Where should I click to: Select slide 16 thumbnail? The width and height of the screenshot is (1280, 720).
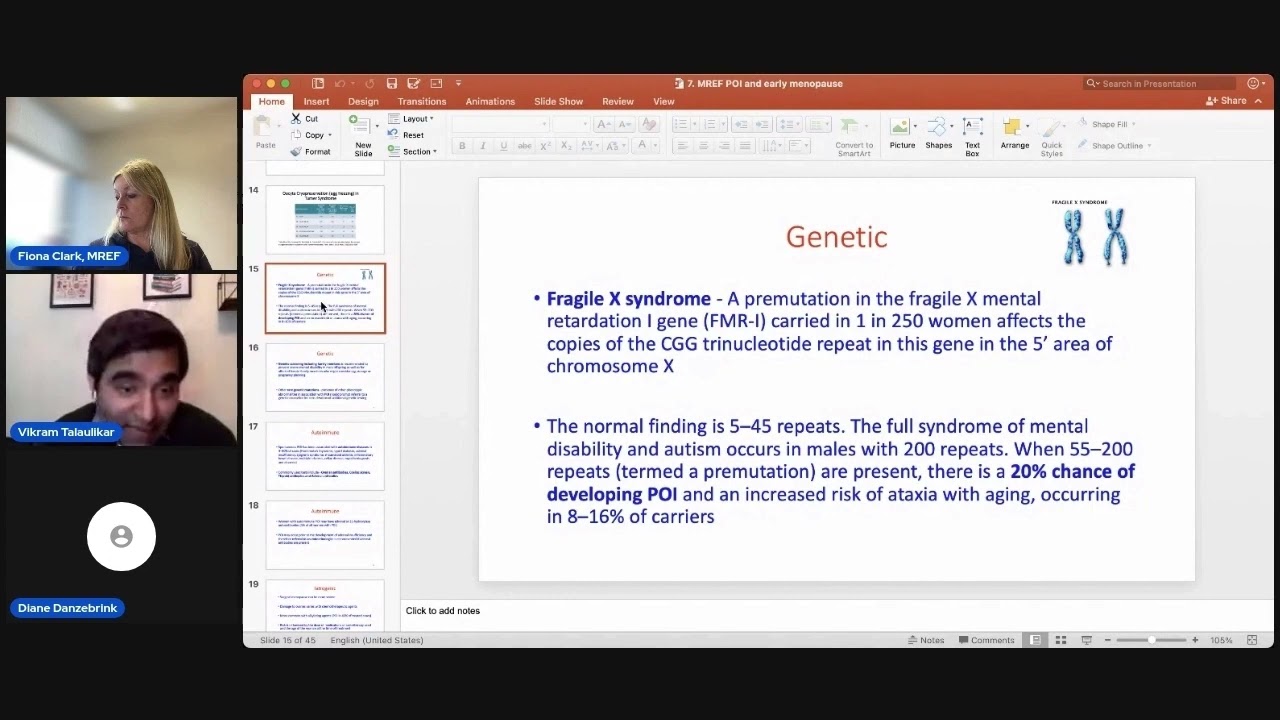(325, 378)
